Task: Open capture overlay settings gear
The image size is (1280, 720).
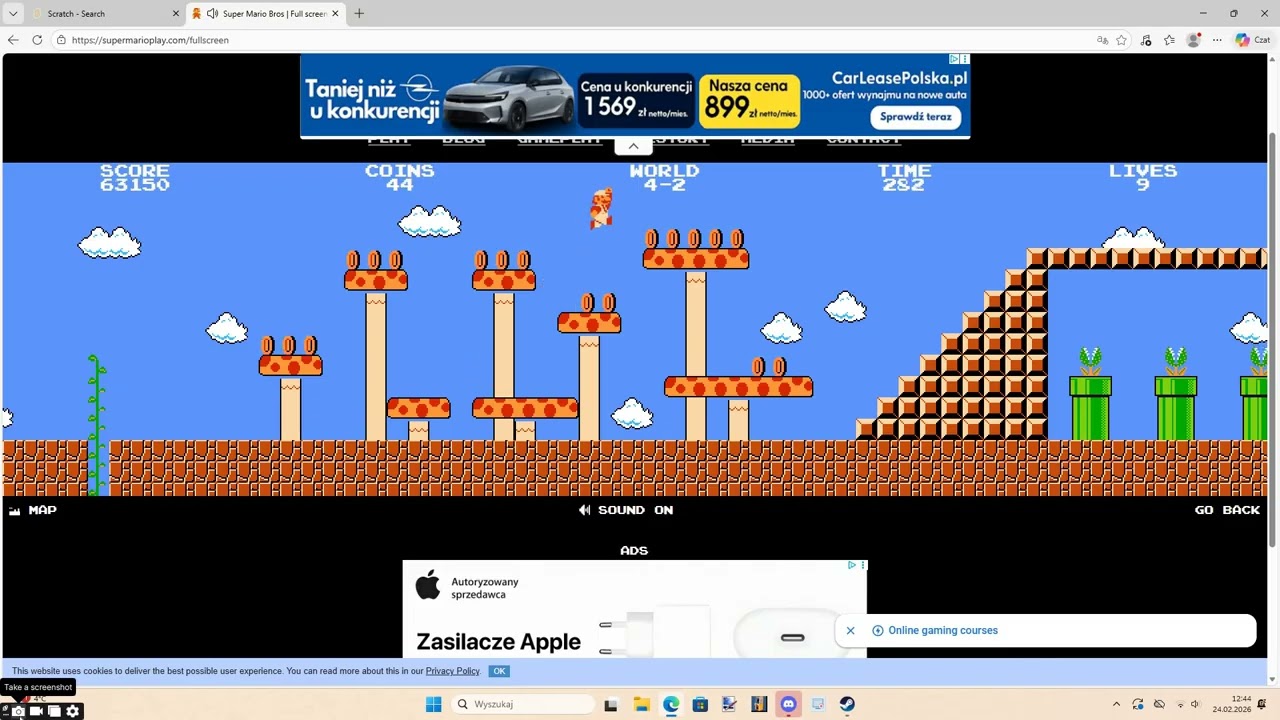Action: coord(72,711)
